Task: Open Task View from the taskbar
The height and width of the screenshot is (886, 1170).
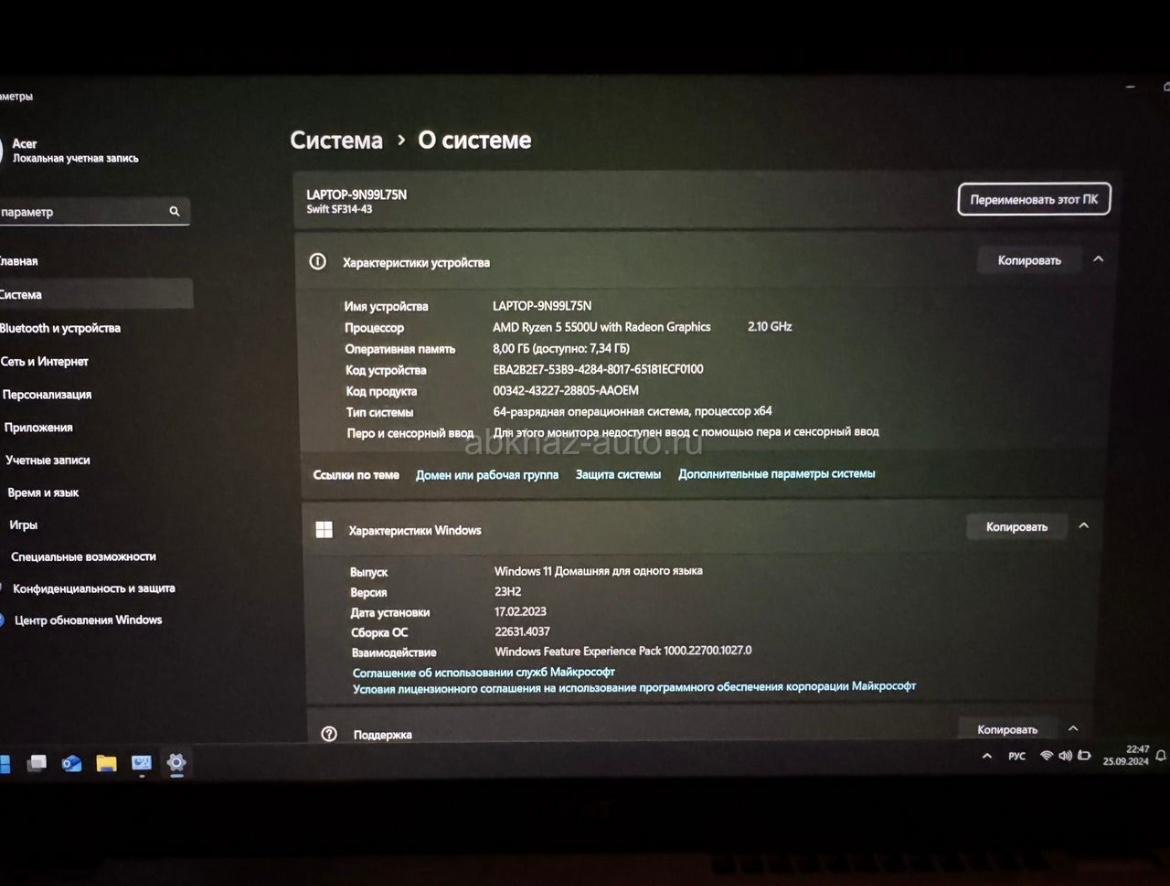Action: click(x=37, y=763)
